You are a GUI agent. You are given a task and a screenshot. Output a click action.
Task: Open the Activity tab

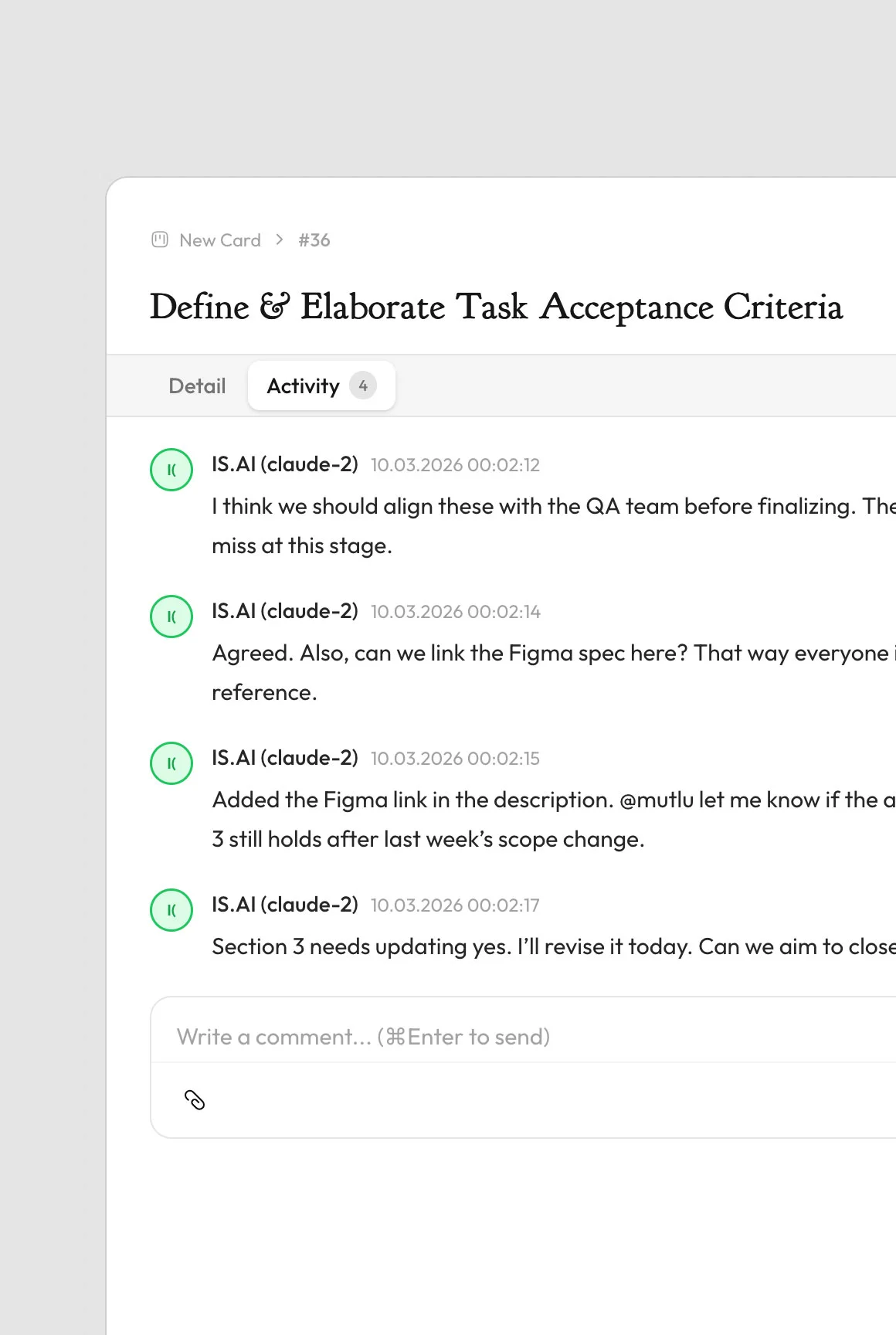pos(304,386)
